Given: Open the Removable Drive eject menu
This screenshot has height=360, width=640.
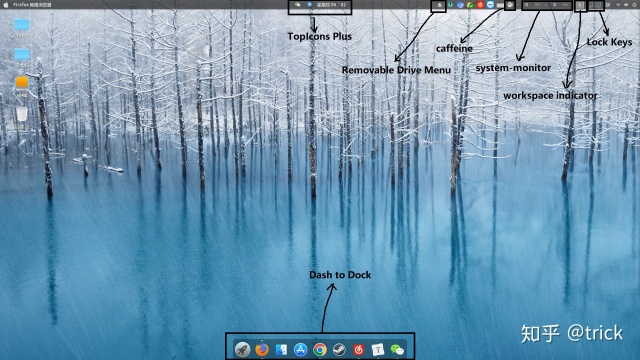Looking at the screenshot, I should pyautogui.click(x=439, y=5).
